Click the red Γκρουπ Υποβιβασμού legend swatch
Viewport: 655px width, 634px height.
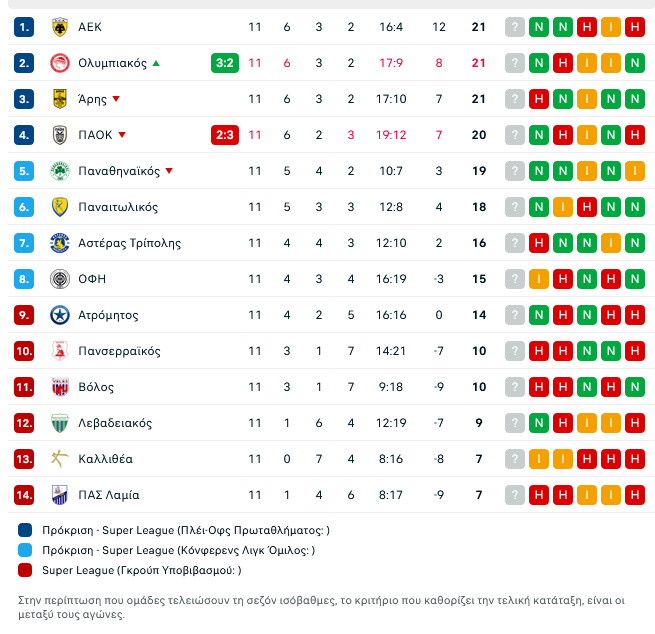pyautogui.click(x=25, y=570)
